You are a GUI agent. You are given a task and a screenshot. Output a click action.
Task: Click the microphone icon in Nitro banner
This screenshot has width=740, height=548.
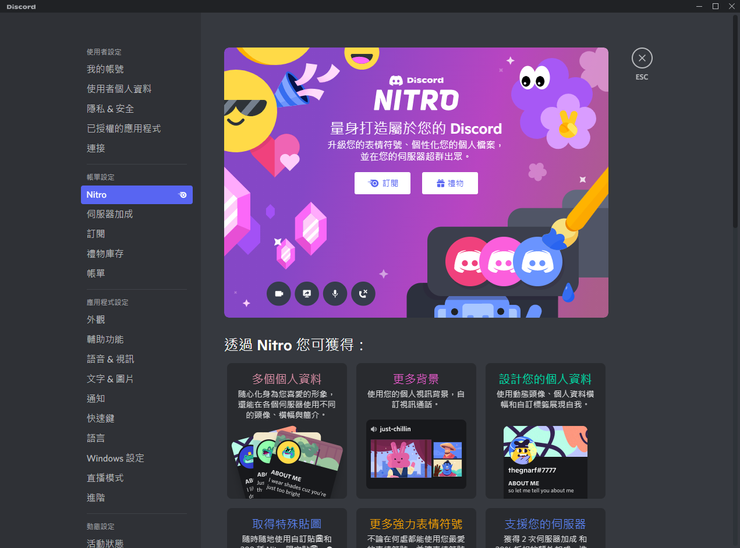coord(335,293)
